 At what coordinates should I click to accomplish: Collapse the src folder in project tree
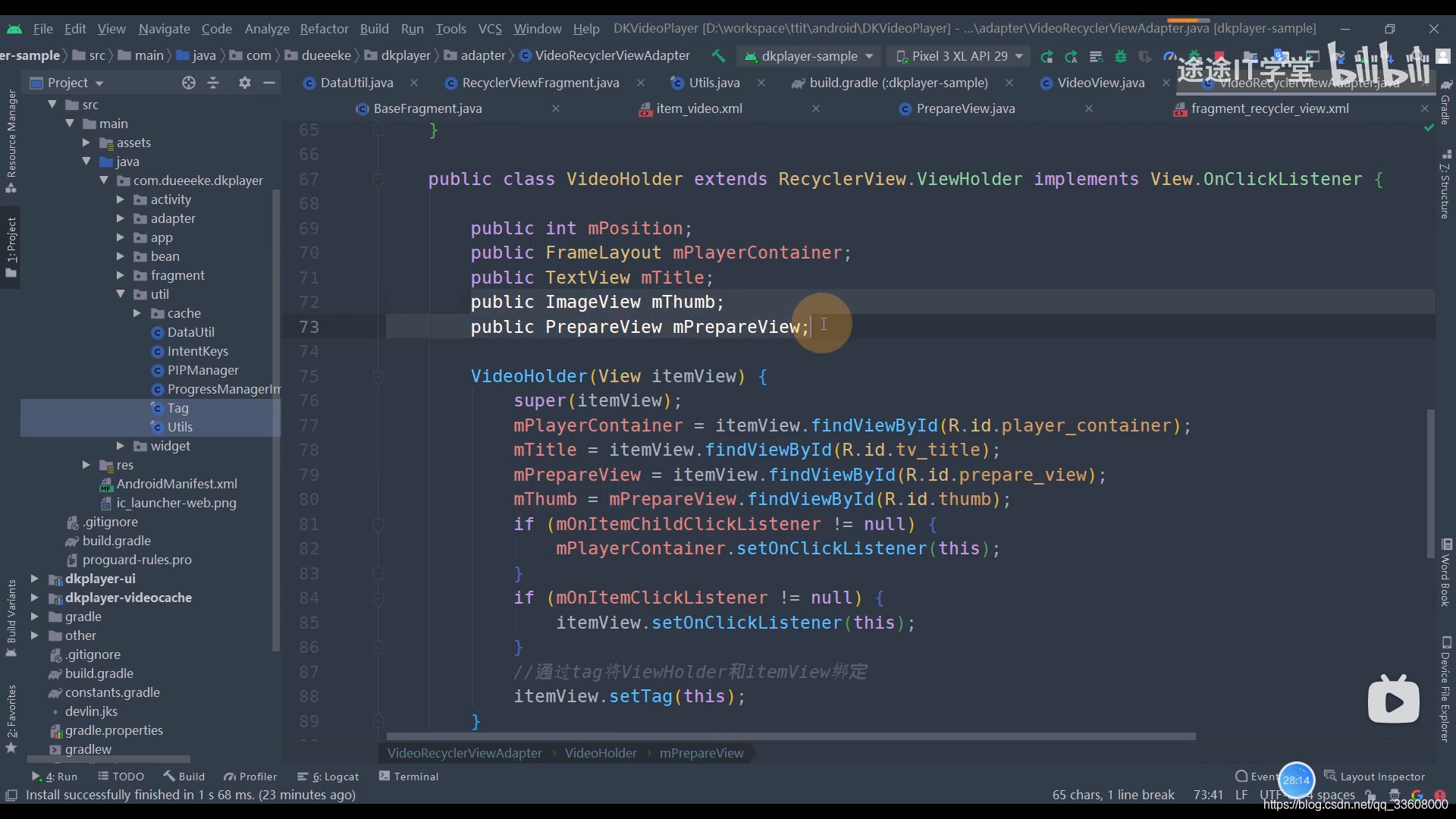pyautogui.click(x=52, y=105)
